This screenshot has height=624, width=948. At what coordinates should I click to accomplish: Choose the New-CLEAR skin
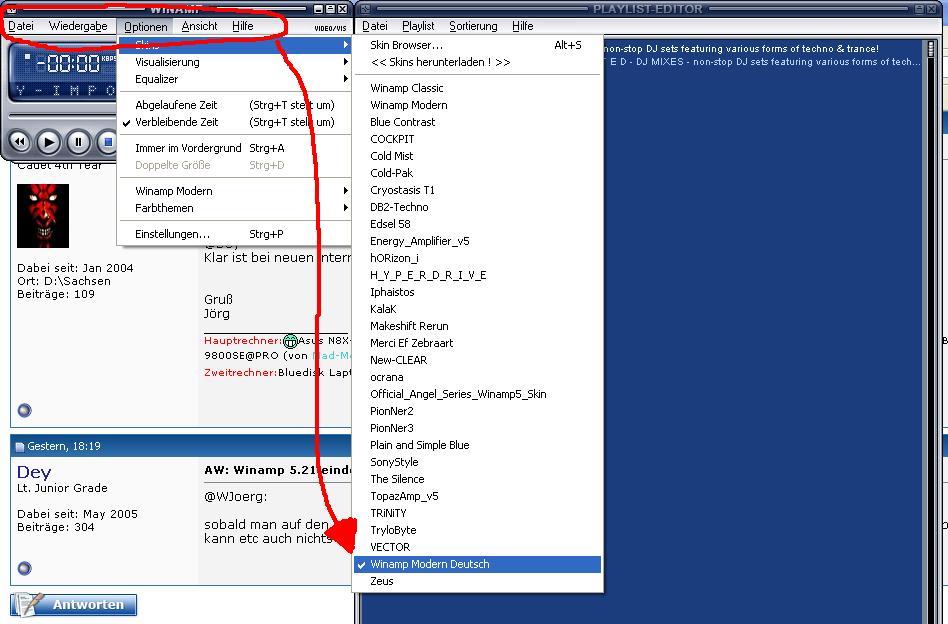click(478, 359)
